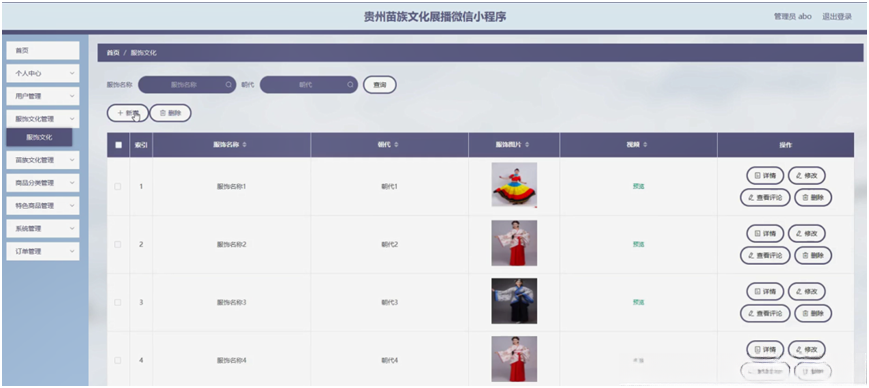Expand the 用户管理 sidebar menu
Image resolution: width=869 pixels, height=388 pixels.
coord(43,96)
